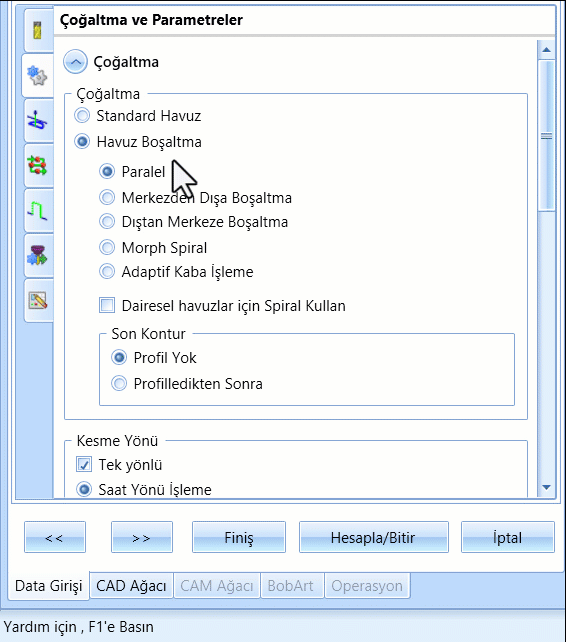Choose the Paralel pattern option
This screenshot has width=566, height=642.
tap(132, 172)
